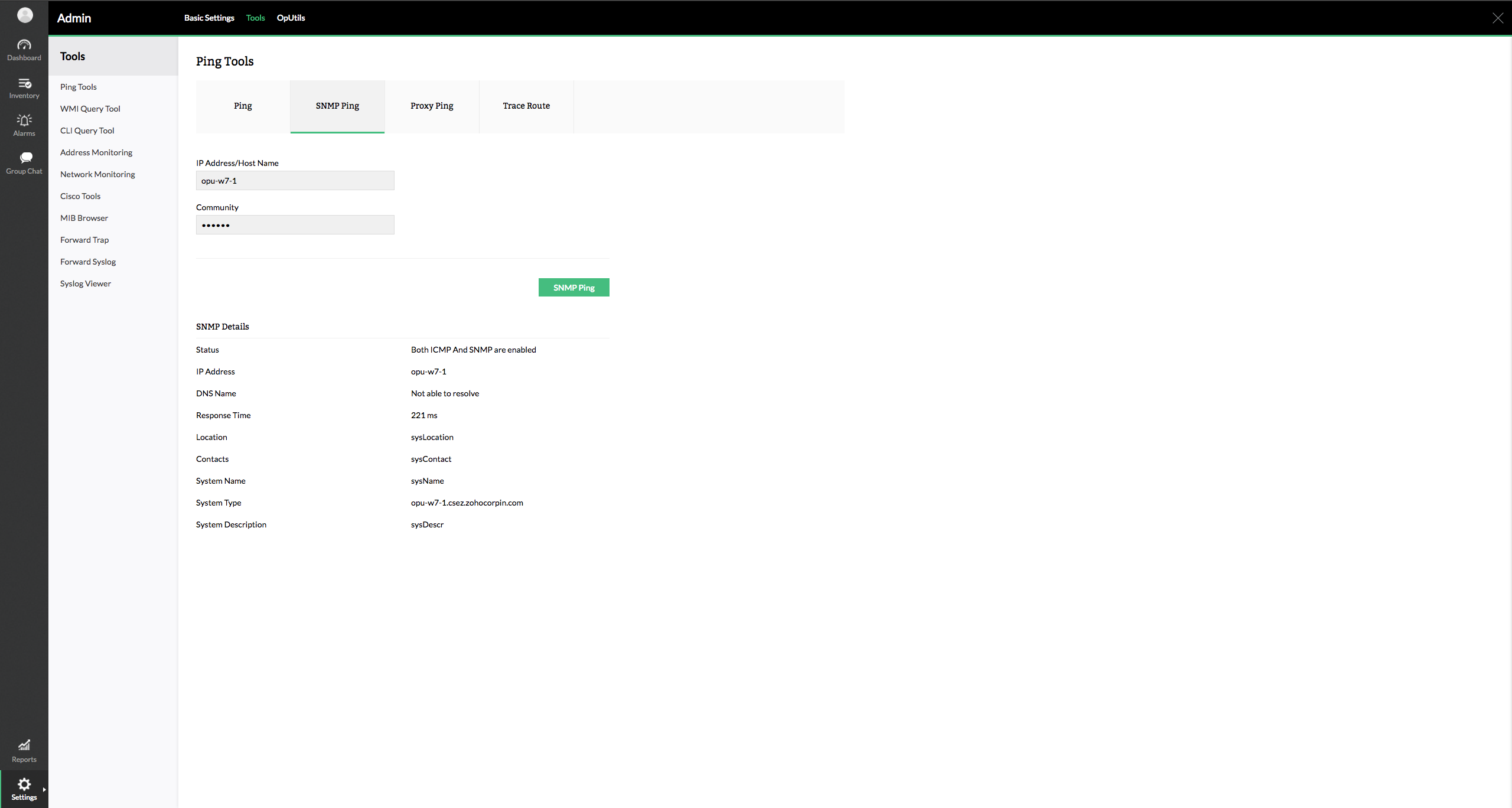The height and width of the screenshot is (808, 1512).
Task: Close the Admin panel X icon
Action: [x=1498, y=18]
